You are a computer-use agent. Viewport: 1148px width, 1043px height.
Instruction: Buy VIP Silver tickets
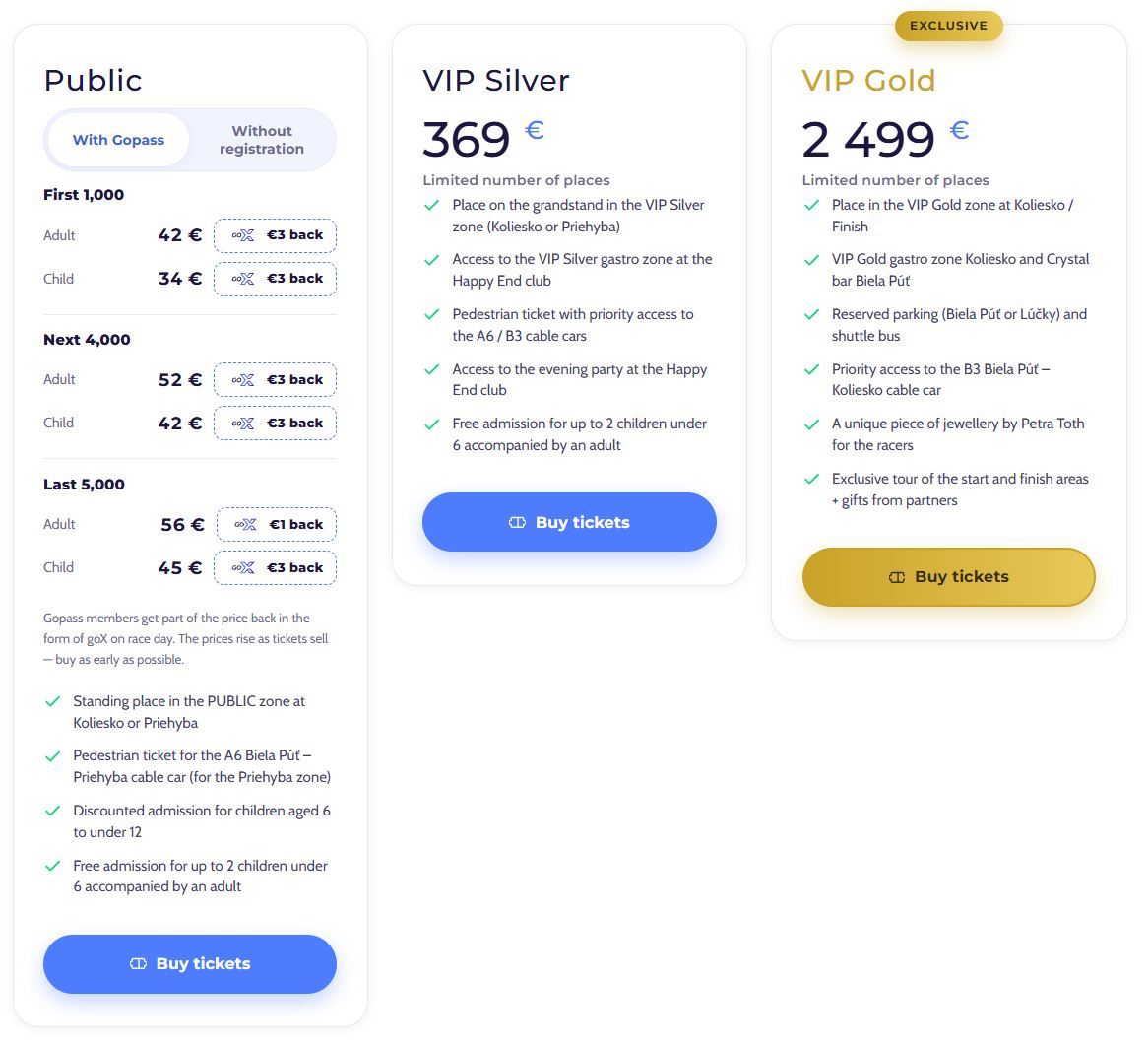click(x=569, y=522)
